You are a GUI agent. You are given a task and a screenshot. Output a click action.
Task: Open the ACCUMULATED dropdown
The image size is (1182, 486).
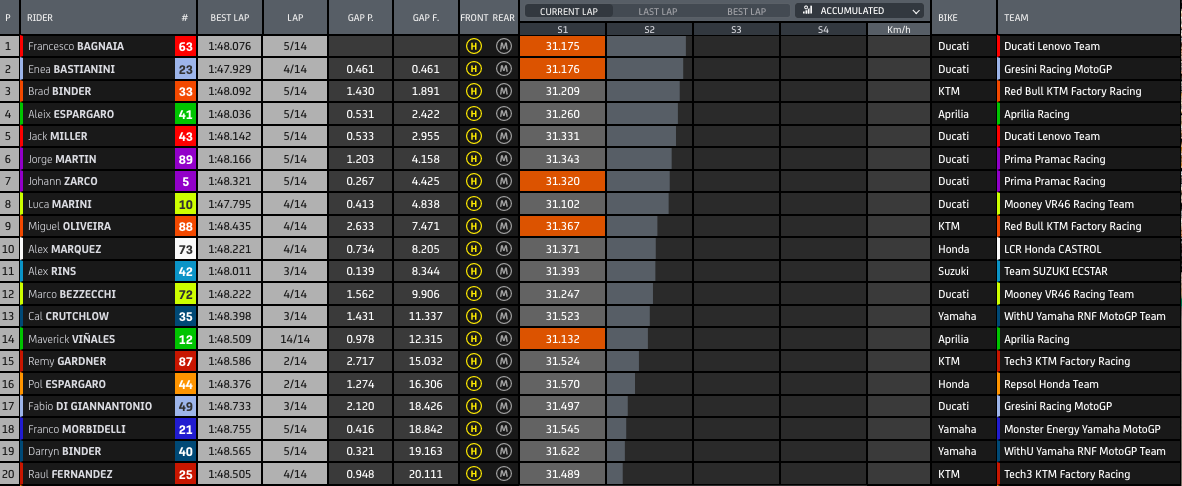tap(859, 11)
